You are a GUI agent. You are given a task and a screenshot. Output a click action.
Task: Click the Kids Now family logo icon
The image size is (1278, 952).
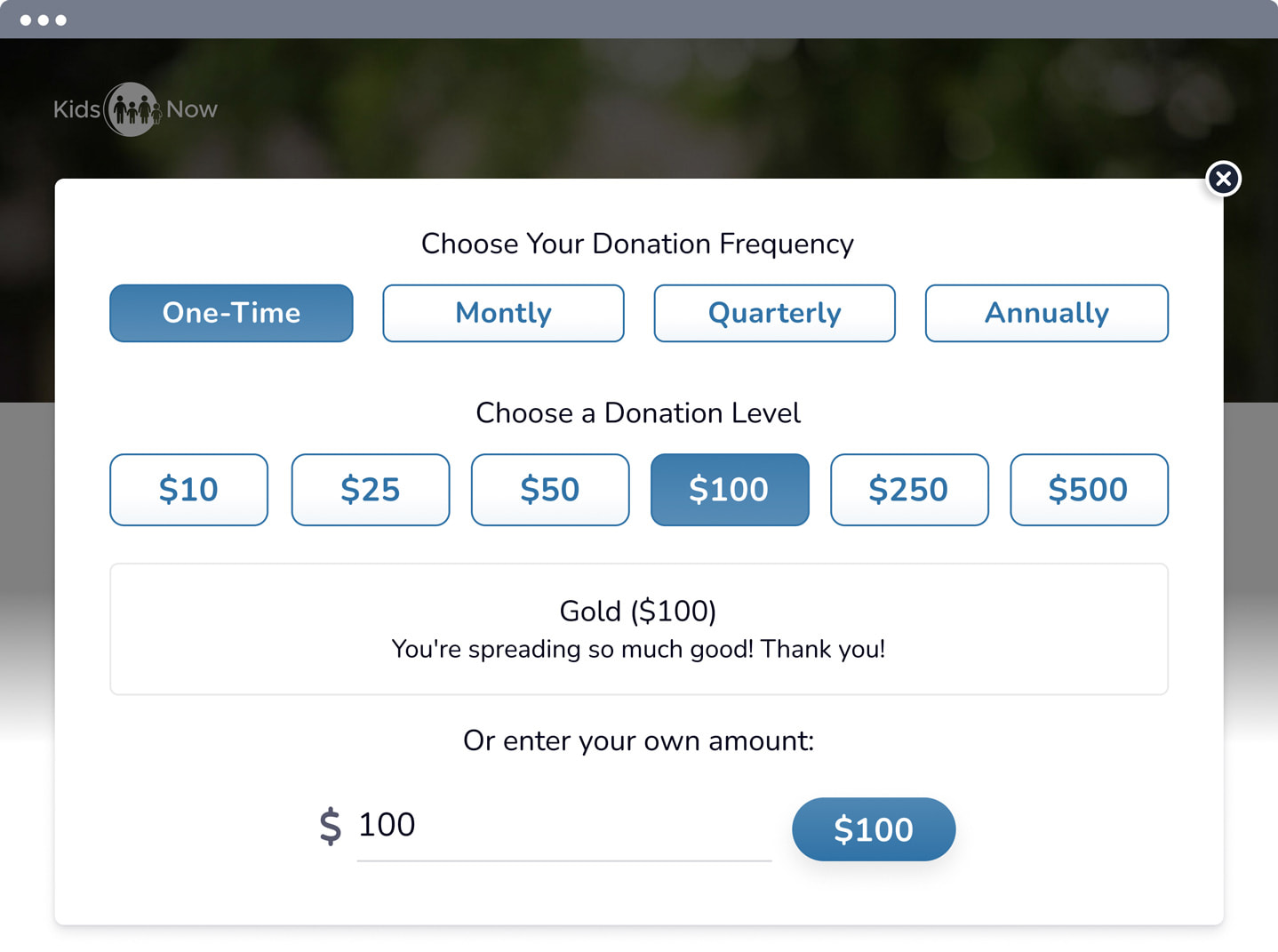(x=132, y=109)
